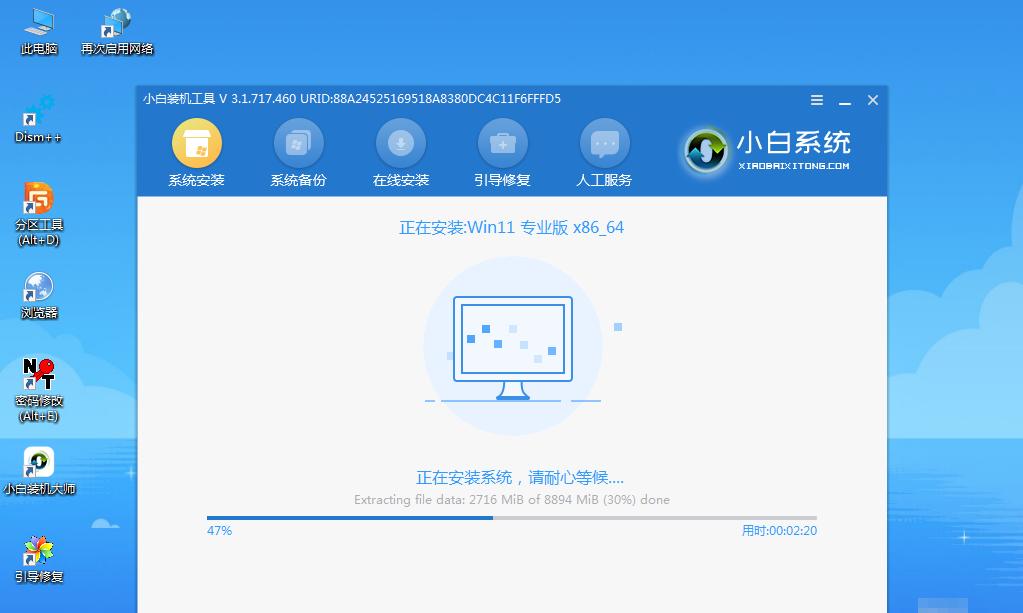Image resolution: width=1023 pixels, height=613 pixels.
Task: Launch the Dism++ desktop shortcut
Action: [38, 119]
